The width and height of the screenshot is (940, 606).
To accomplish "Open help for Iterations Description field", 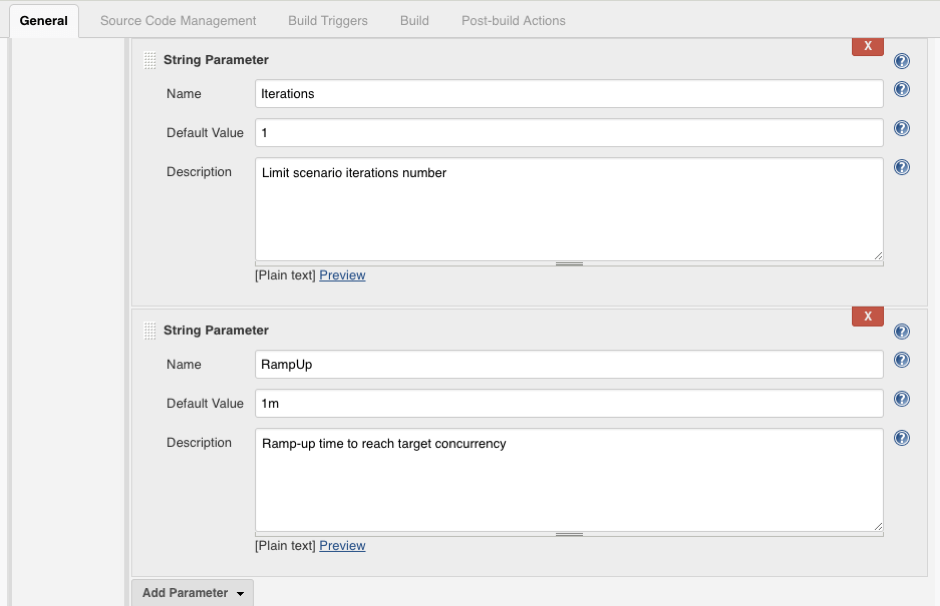I will pos(901,168).
